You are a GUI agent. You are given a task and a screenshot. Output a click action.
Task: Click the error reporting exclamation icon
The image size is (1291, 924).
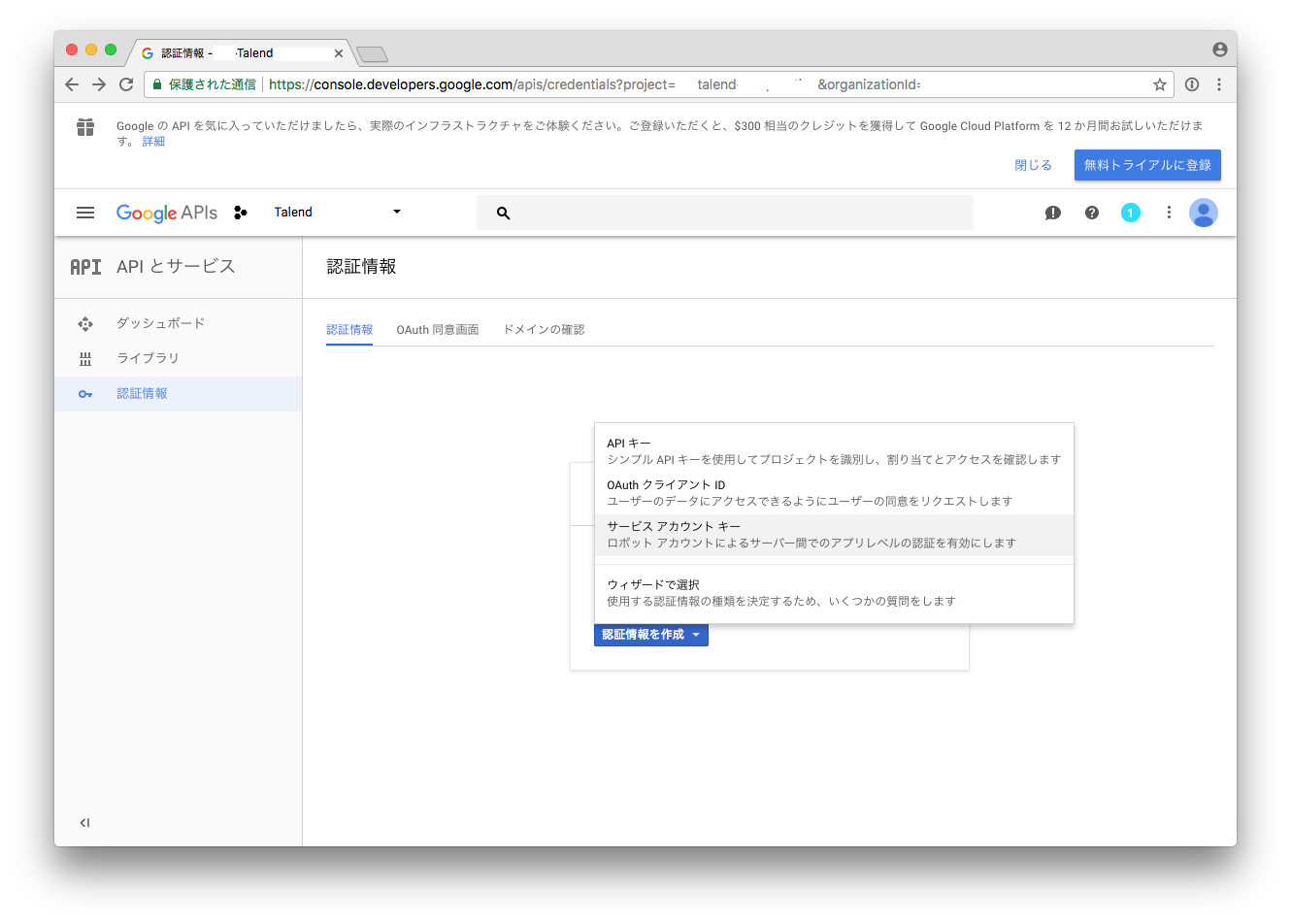pos(1052,212)
